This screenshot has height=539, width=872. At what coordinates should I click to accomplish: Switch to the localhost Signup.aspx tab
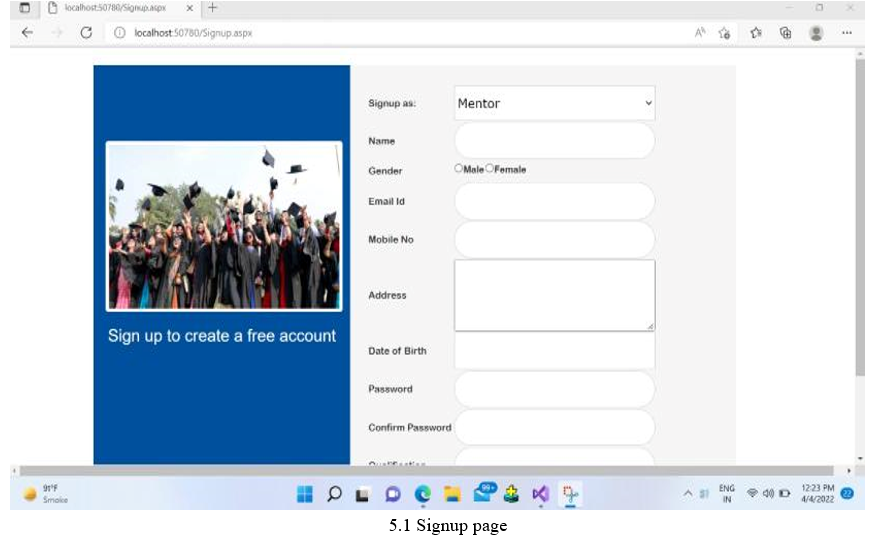[x=115, y=8]
